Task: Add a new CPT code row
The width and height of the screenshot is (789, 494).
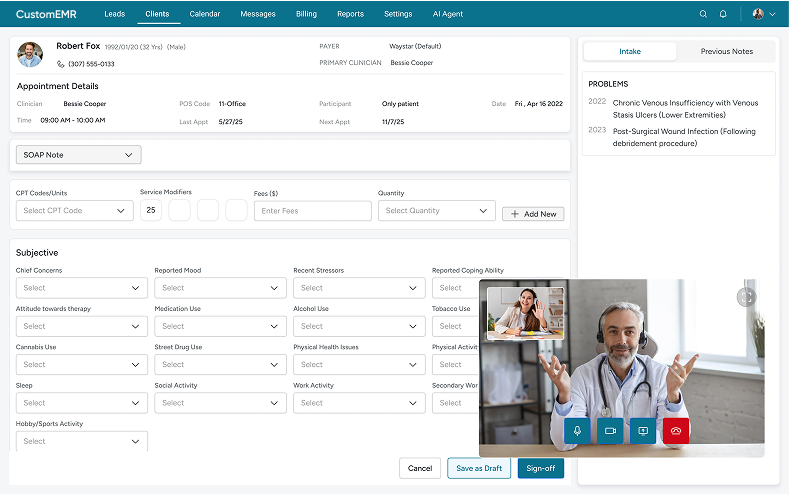Action: point(533,214)
